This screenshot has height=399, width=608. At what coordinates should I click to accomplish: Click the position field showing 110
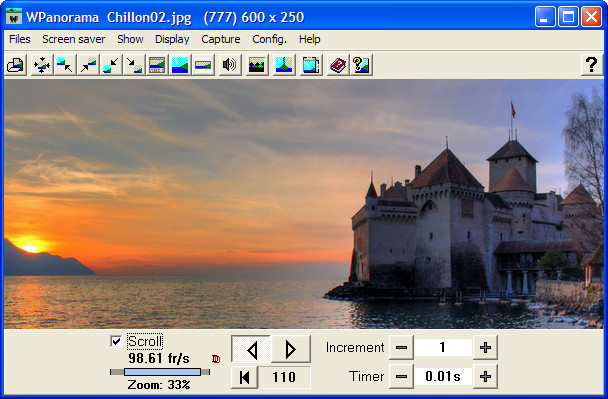284,377
